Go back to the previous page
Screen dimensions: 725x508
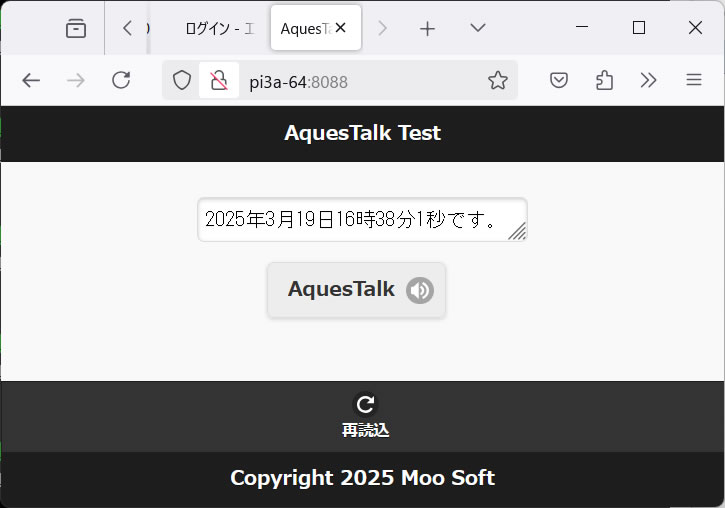[x=31, y=80]
